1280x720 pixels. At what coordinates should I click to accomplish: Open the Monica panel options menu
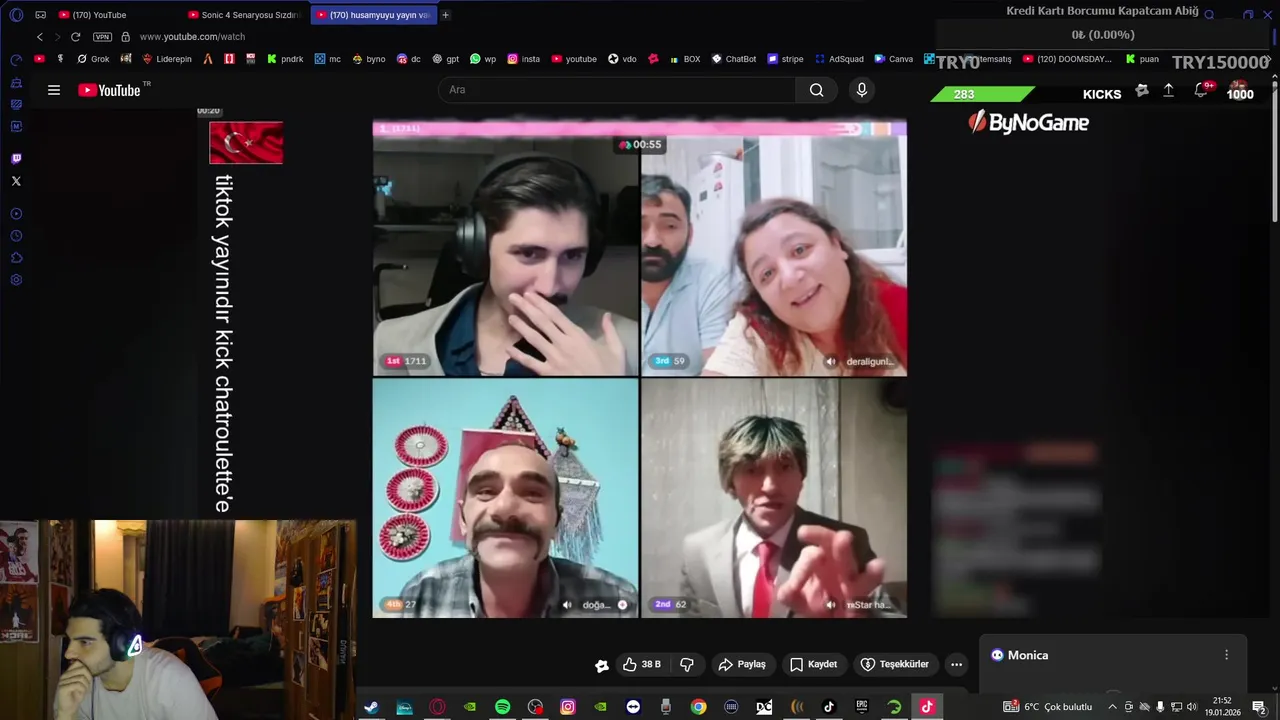click(x=1227, y=655)
